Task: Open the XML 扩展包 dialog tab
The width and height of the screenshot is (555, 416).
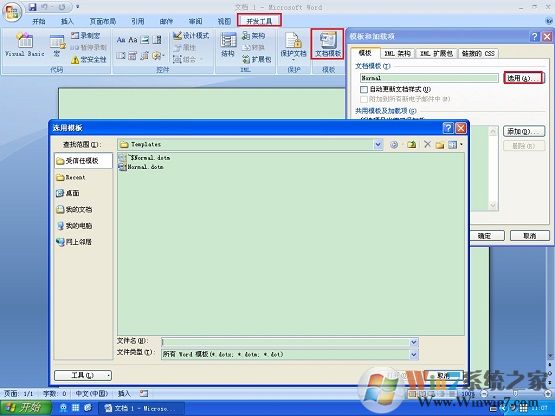Action: click(x=436, y=53)
